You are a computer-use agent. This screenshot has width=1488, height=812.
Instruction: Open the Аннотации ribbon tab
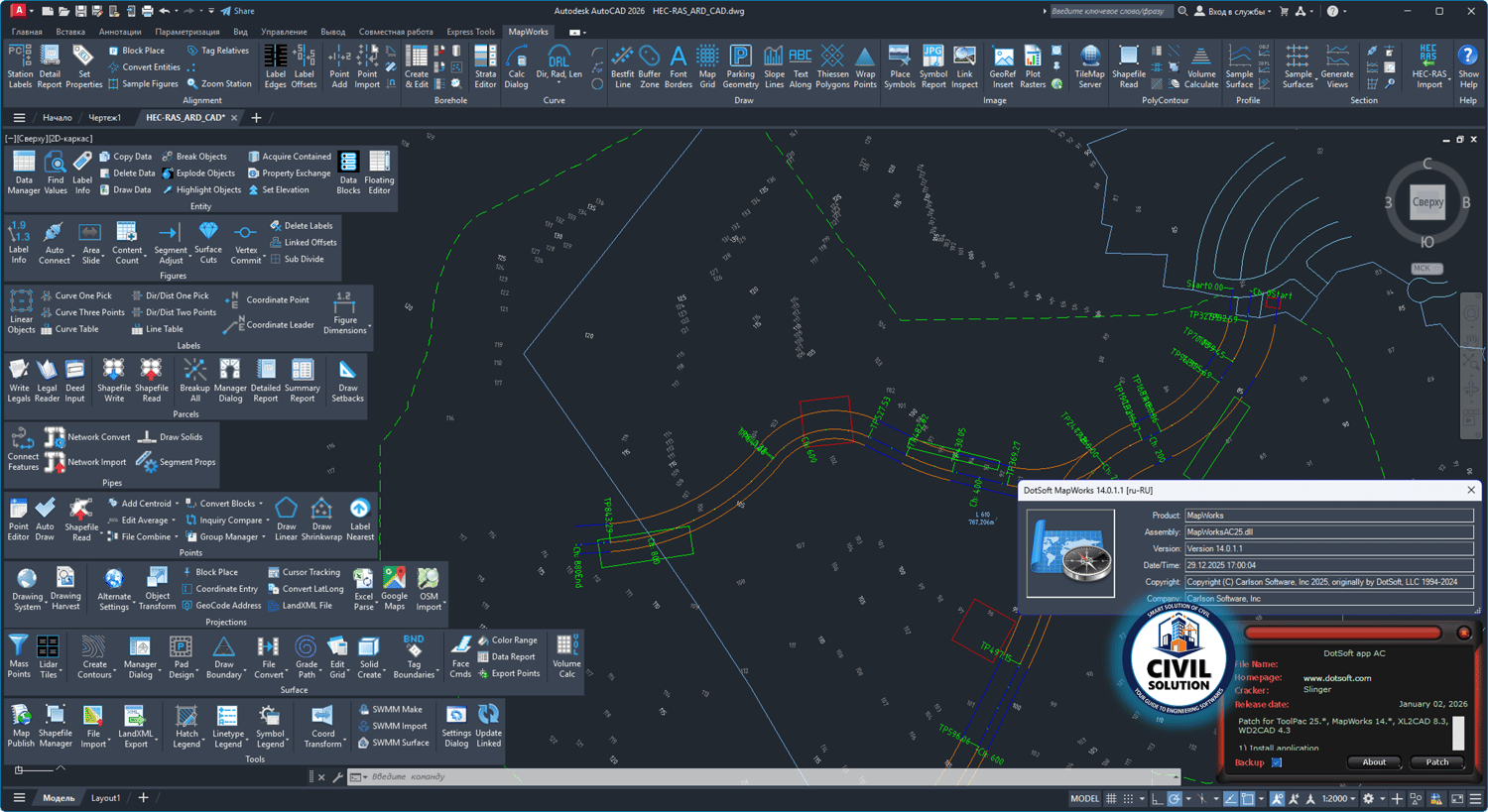pos(120,32)
